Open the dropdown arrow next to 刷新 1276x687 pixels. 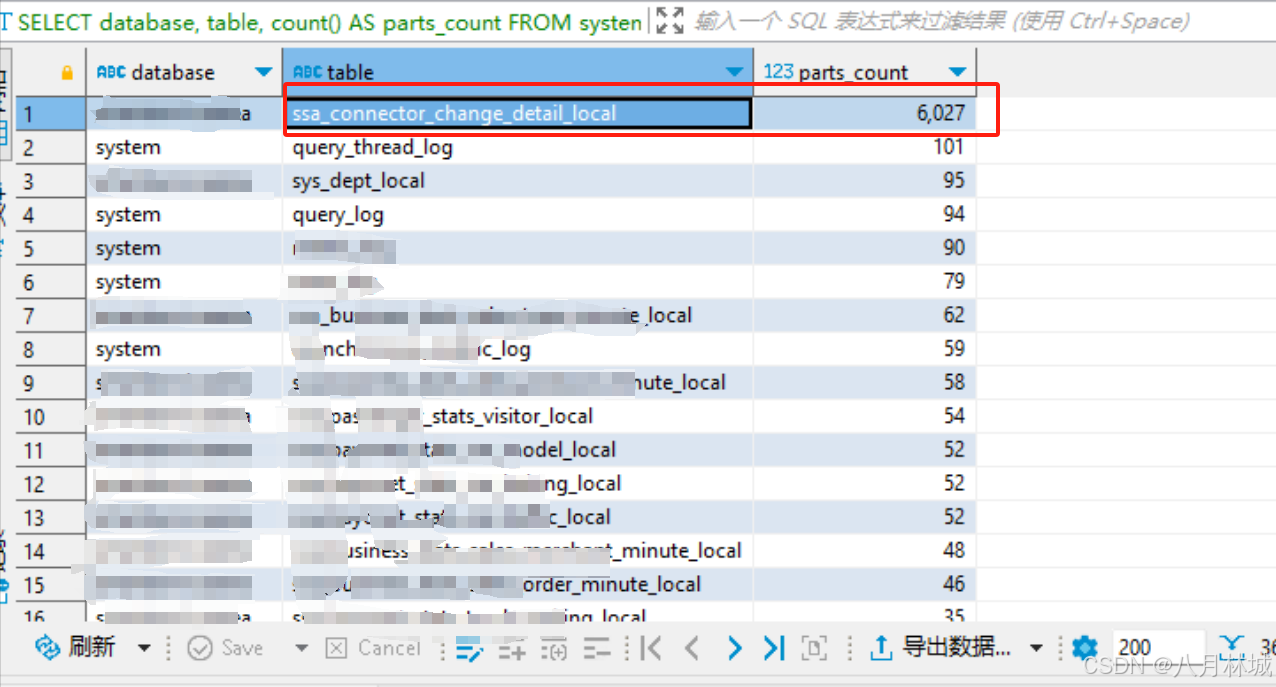(x=144, y=649)
